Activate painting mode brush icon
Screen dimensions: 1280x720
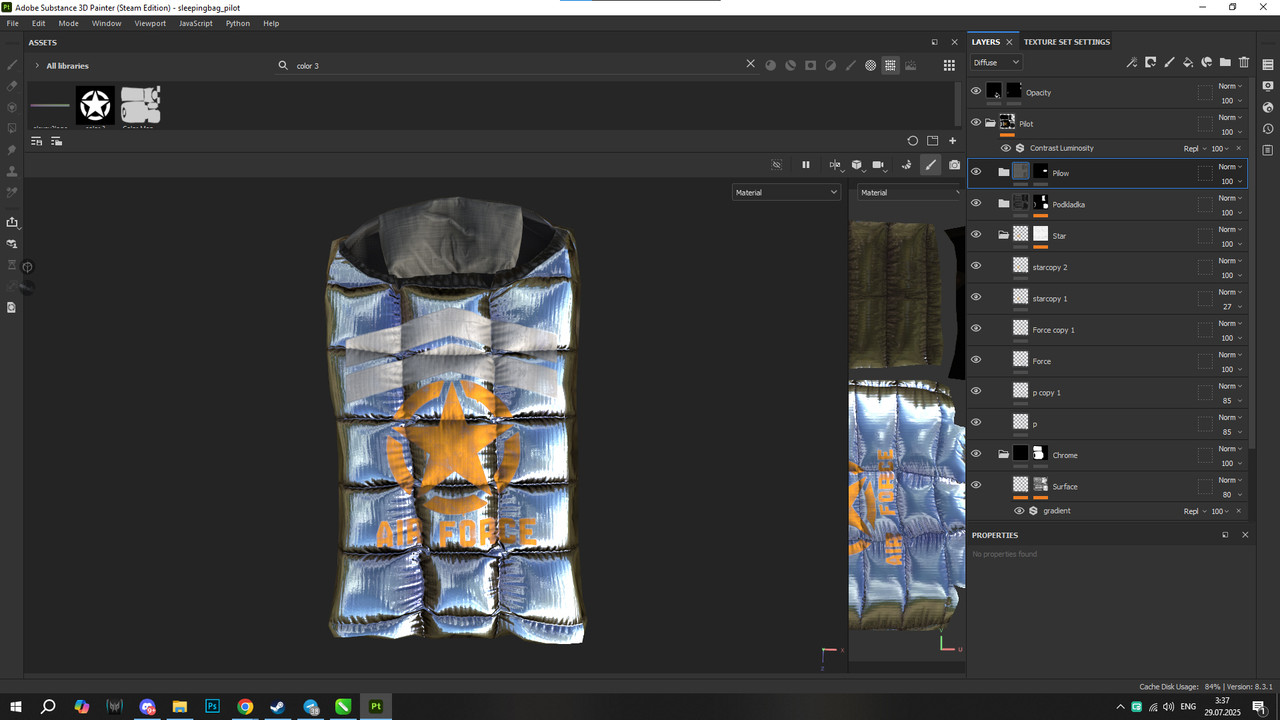pyautogui.click(x=931, y=165)
